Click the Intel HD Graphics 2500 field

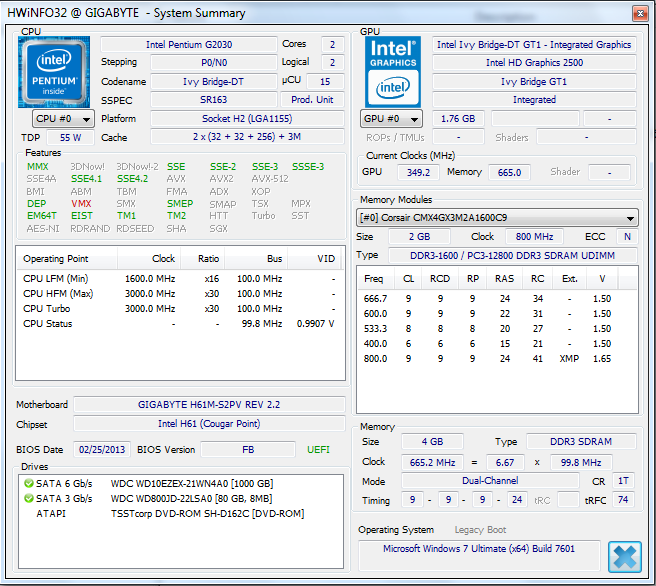click(533, 63)
